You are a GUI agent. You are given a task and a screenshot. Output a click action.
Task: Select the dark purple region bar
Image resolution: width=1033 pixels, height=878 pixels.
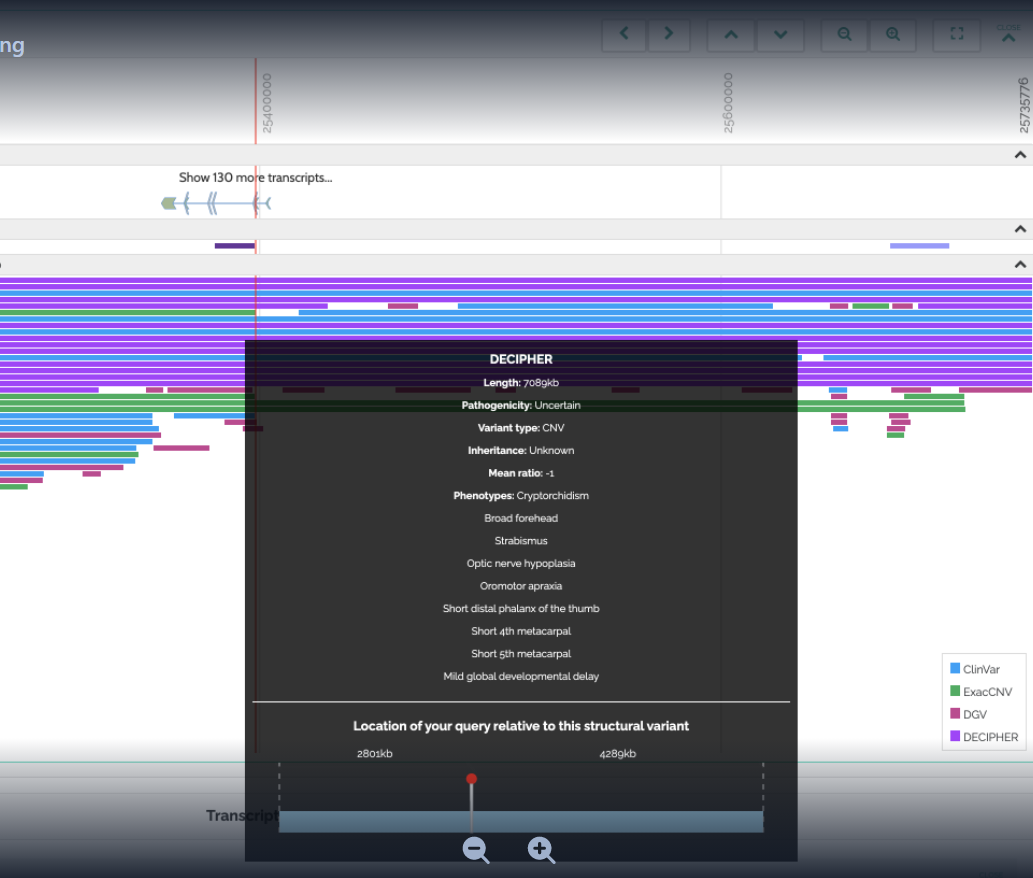235,246
